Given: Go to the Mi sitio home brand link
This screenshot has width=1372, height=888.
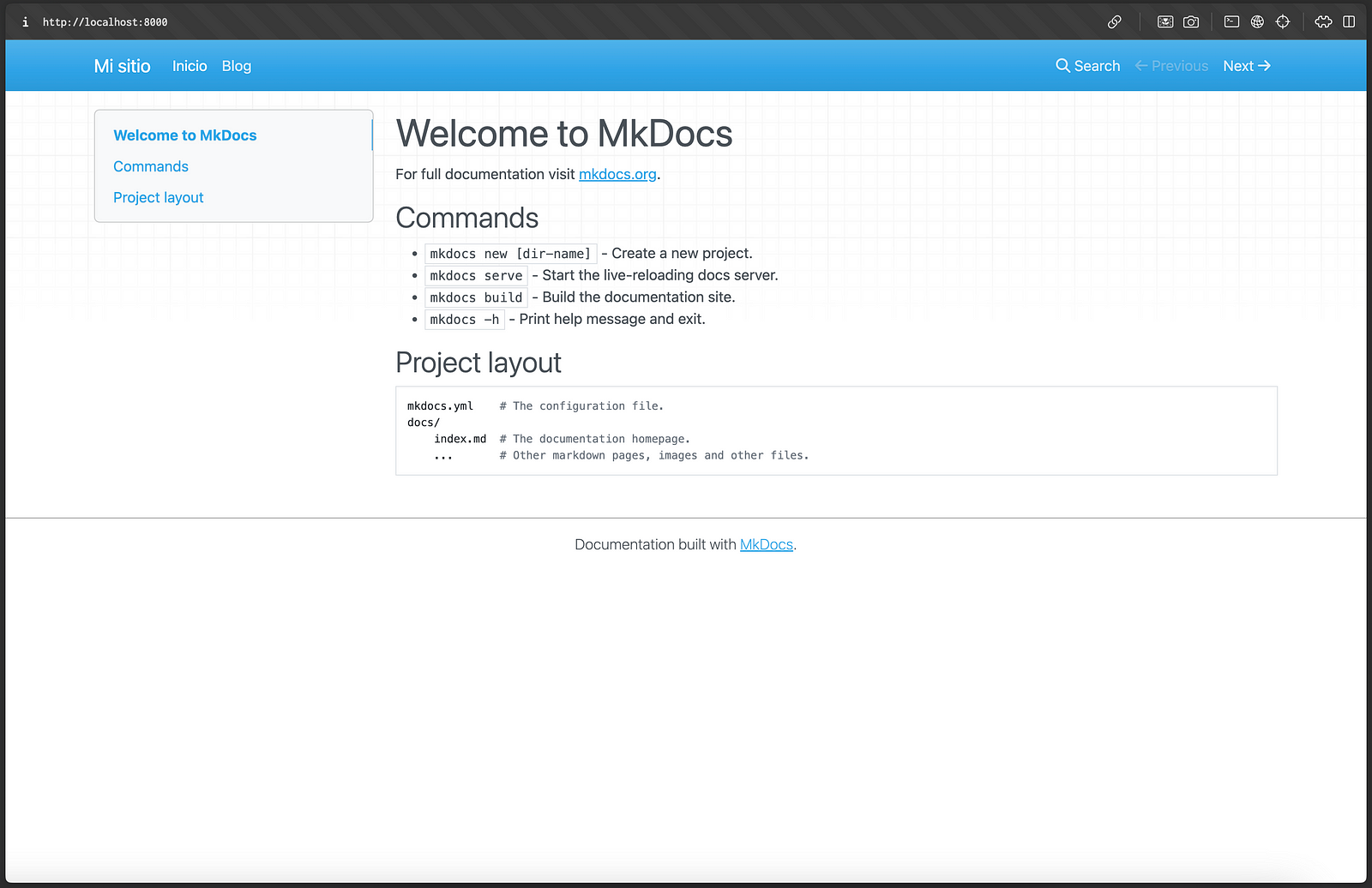Looking at the screenshot, I should pyautogui.click(x=122, y=66).
